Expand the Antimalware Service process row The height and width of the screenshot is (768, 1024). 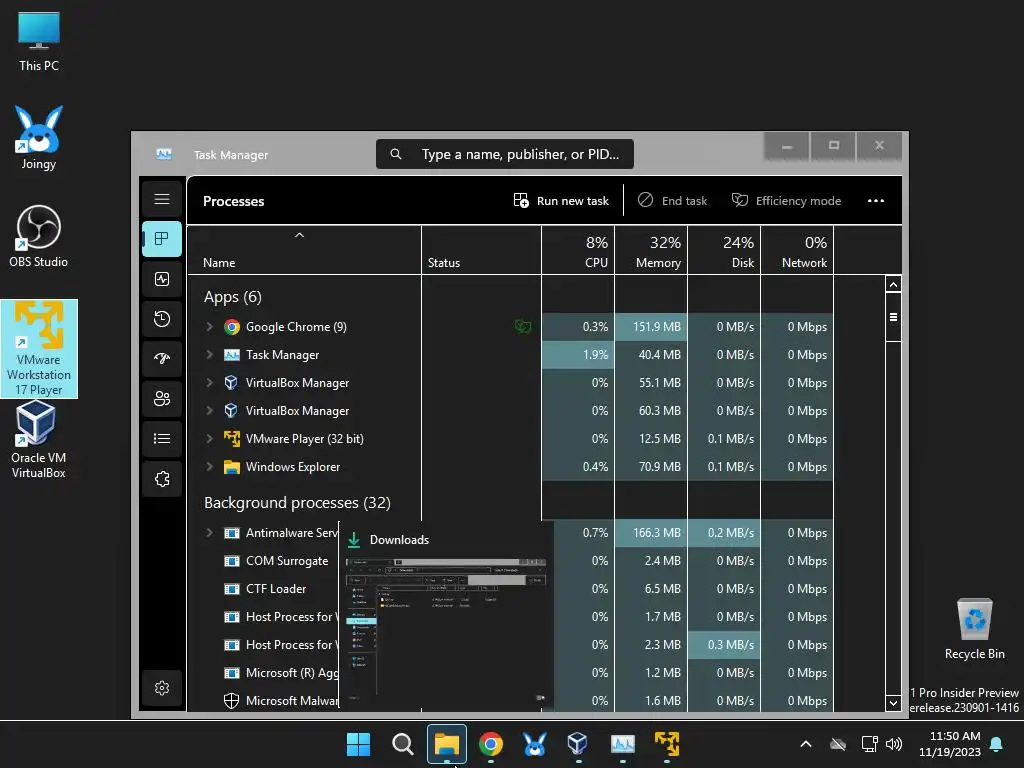210,533
